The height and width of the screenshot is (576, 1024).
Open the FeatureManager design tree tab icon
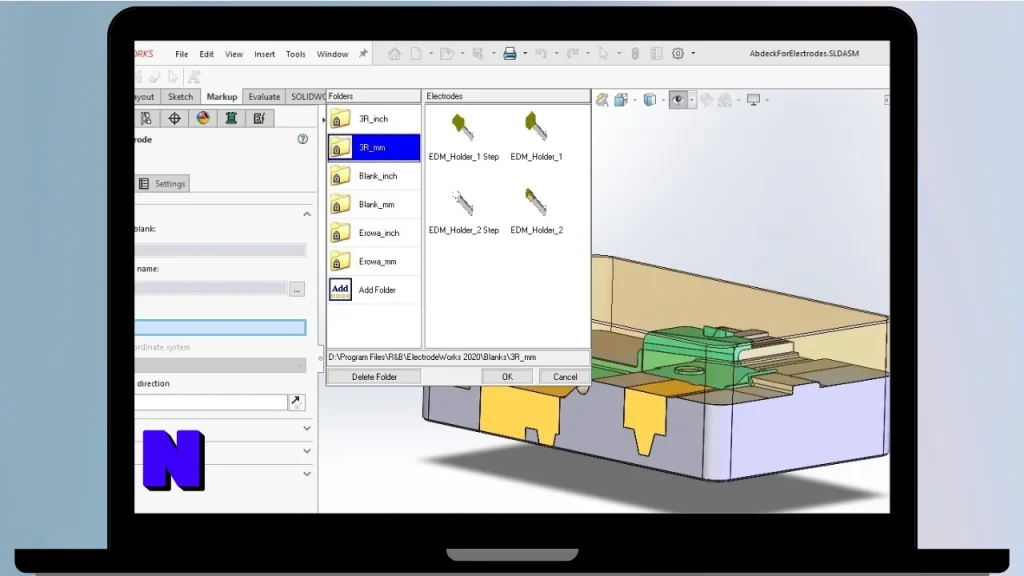tap(146, 118)
